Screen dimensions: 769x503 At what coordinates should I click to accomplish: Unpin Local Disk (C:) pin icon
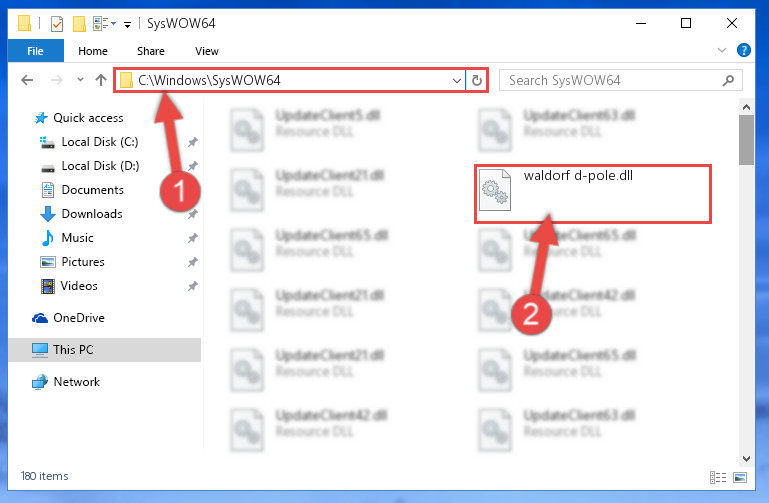193,142
